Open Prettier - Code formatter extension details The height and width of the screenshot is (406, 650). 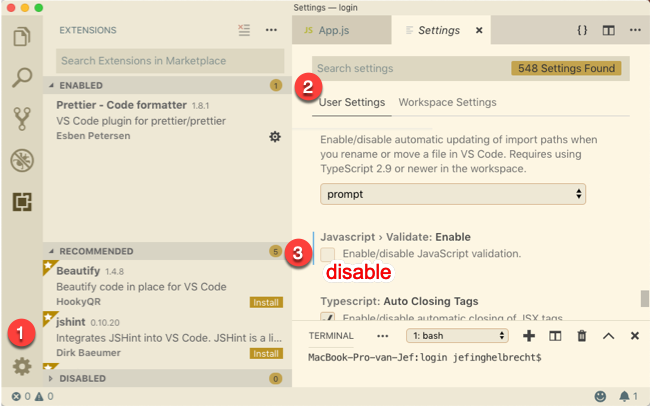(x=167, y=120)
